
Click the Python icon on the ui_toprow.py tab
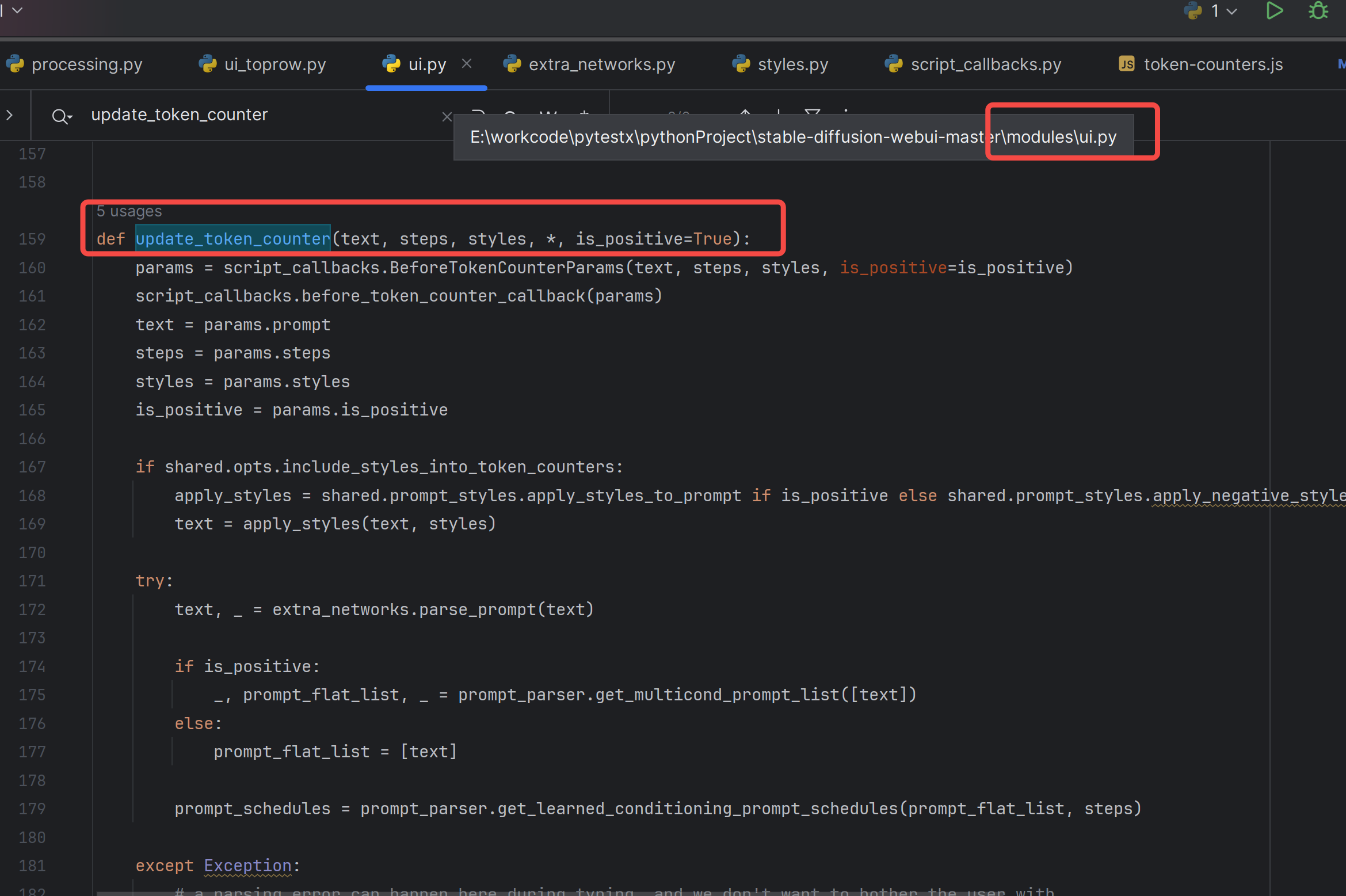coord(207,64)
